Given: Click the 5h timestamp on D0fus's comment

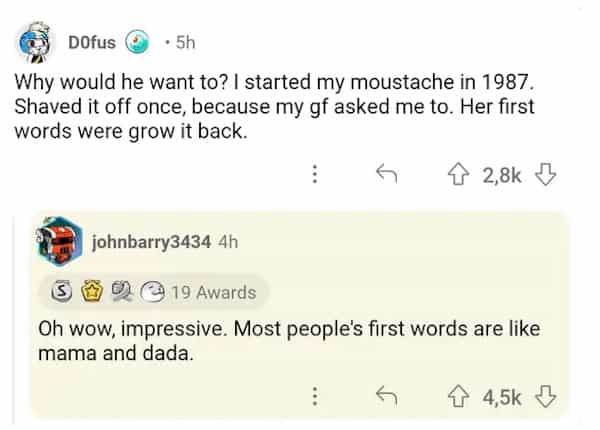Looking at the screenshot, I should 185,43.
